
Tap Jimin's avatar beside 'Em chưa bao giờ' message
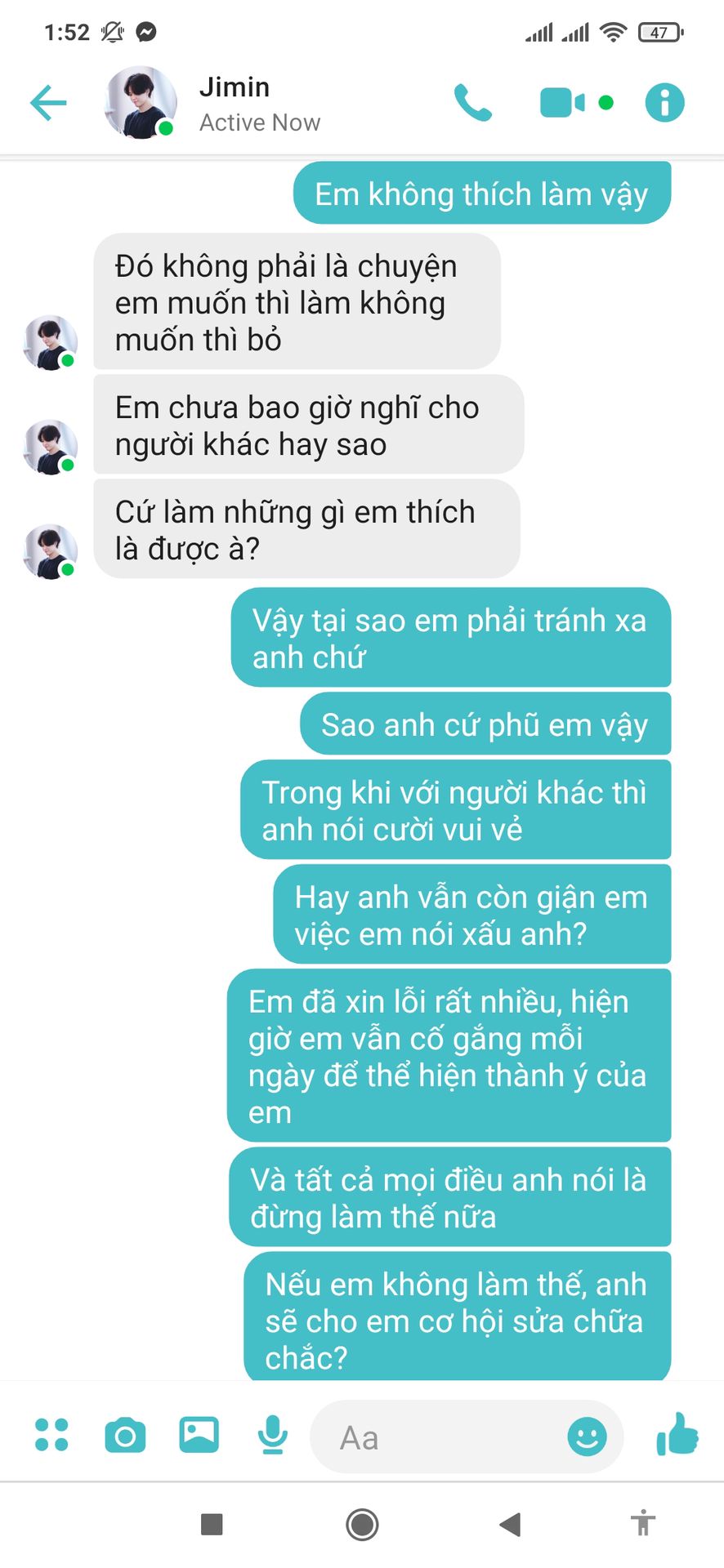pyautogui.click(x=51, y=447)
